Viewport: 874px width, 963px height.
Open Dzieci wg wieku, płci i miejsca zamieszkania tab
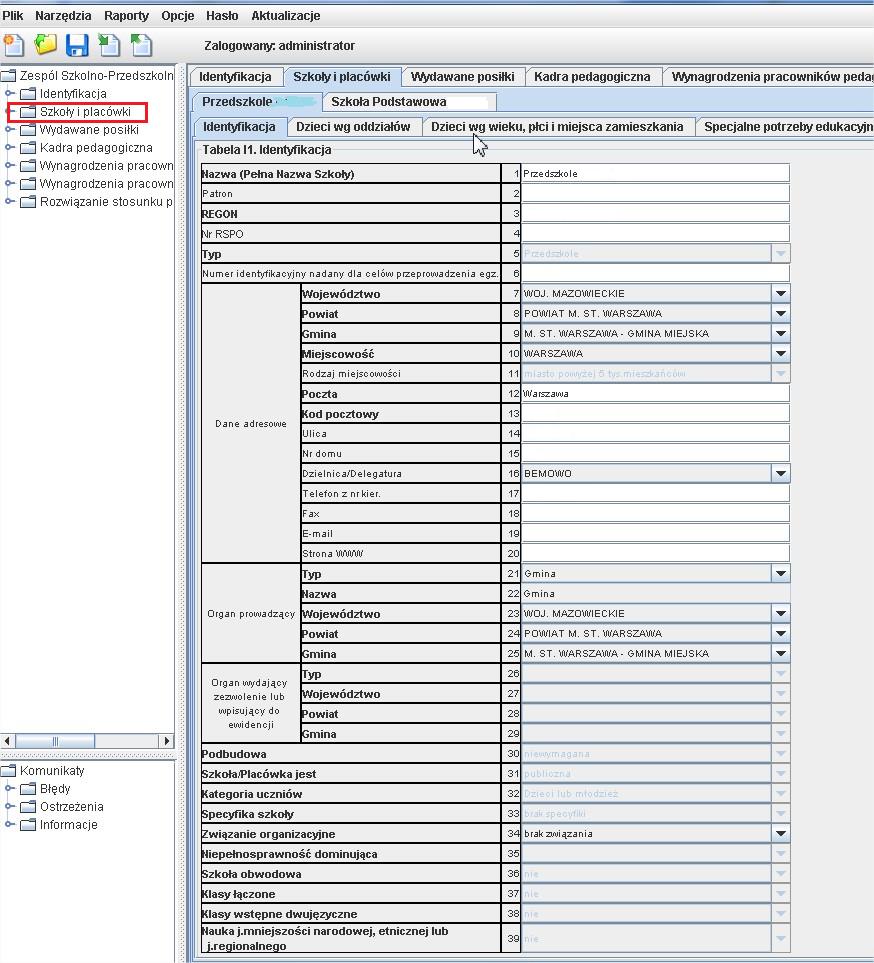(557, 127)
